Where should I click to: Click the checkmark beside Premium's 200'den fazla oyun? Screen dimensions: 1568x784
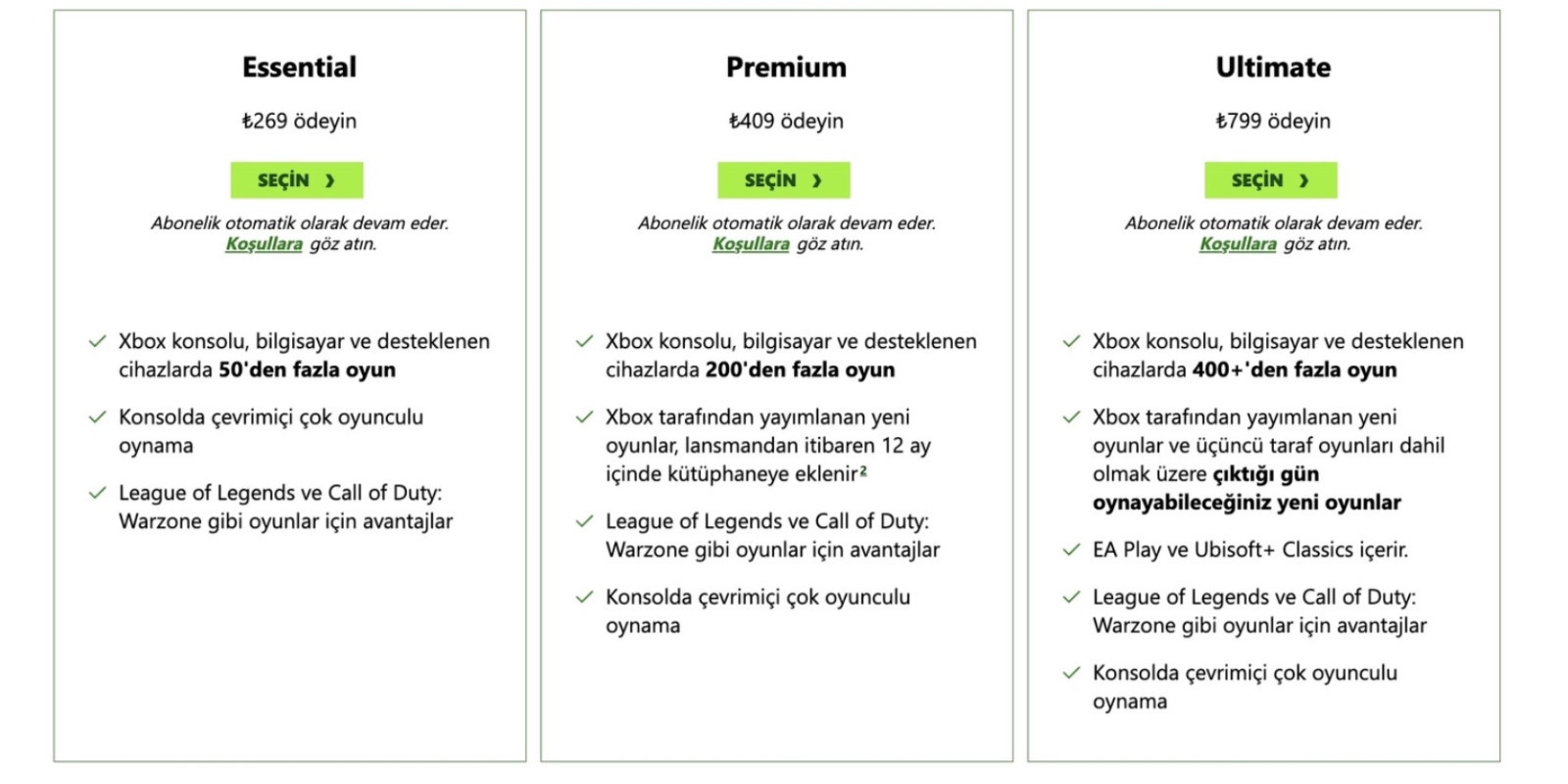tap(584, 342)
